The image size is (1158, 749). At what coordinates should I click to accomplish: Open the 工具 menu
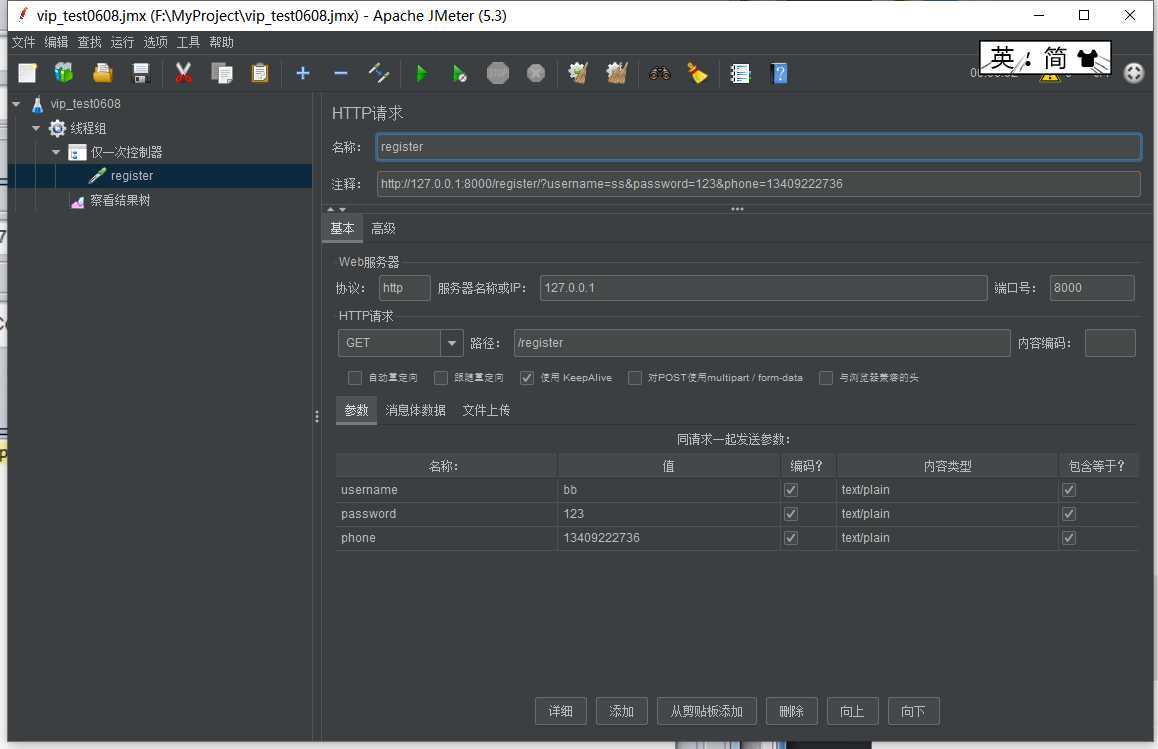tap(188, 42)
